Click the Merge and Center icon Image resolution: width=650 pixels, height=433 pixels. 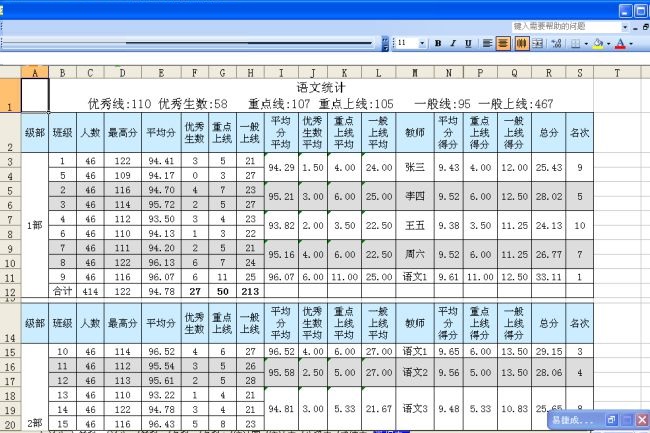538,43
